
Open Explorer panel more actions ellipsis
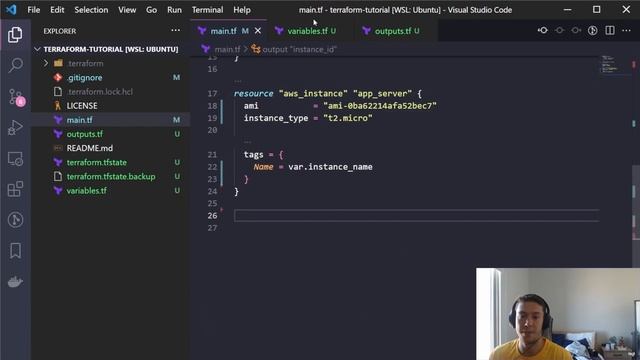(176, 30)
